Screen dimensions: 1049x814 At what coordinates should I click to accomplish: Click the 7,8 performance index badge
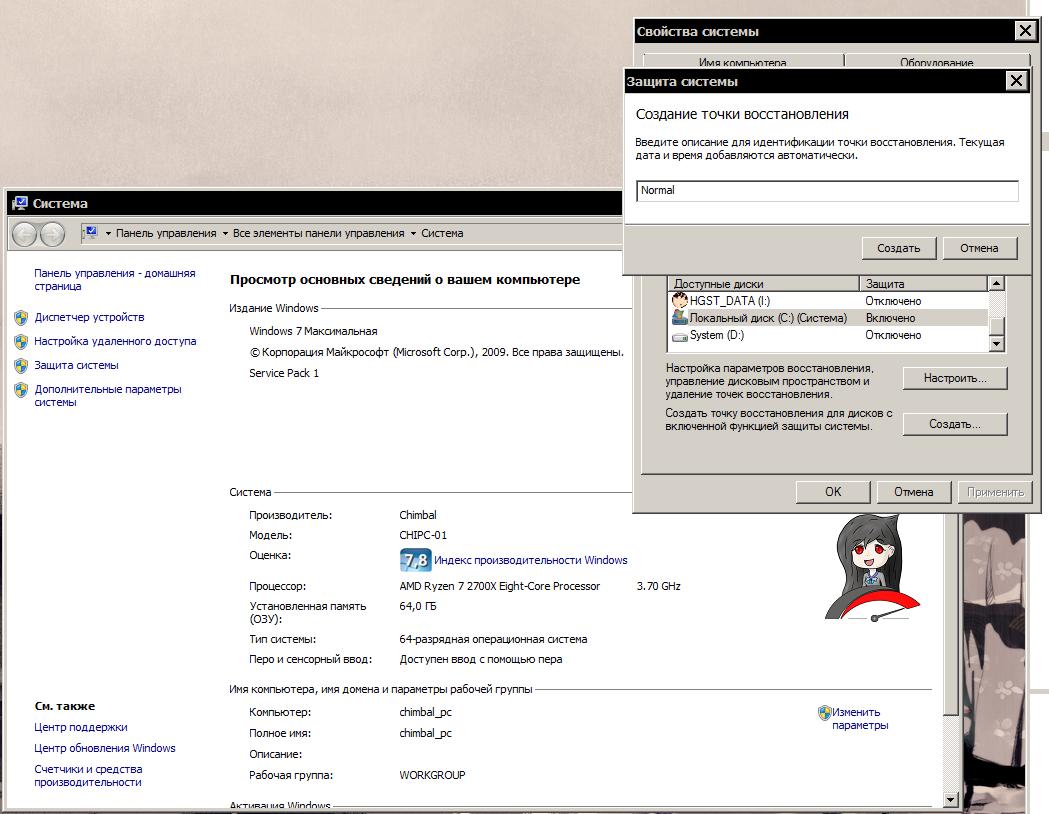[415, 560]
